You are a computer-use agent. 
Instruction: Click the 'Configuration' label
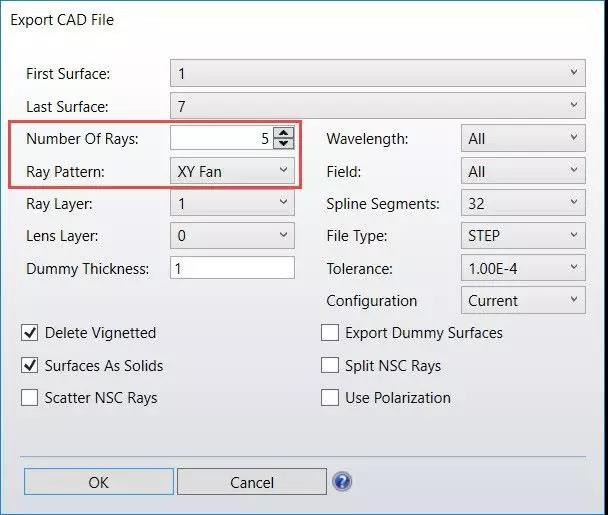coord(372,301)
